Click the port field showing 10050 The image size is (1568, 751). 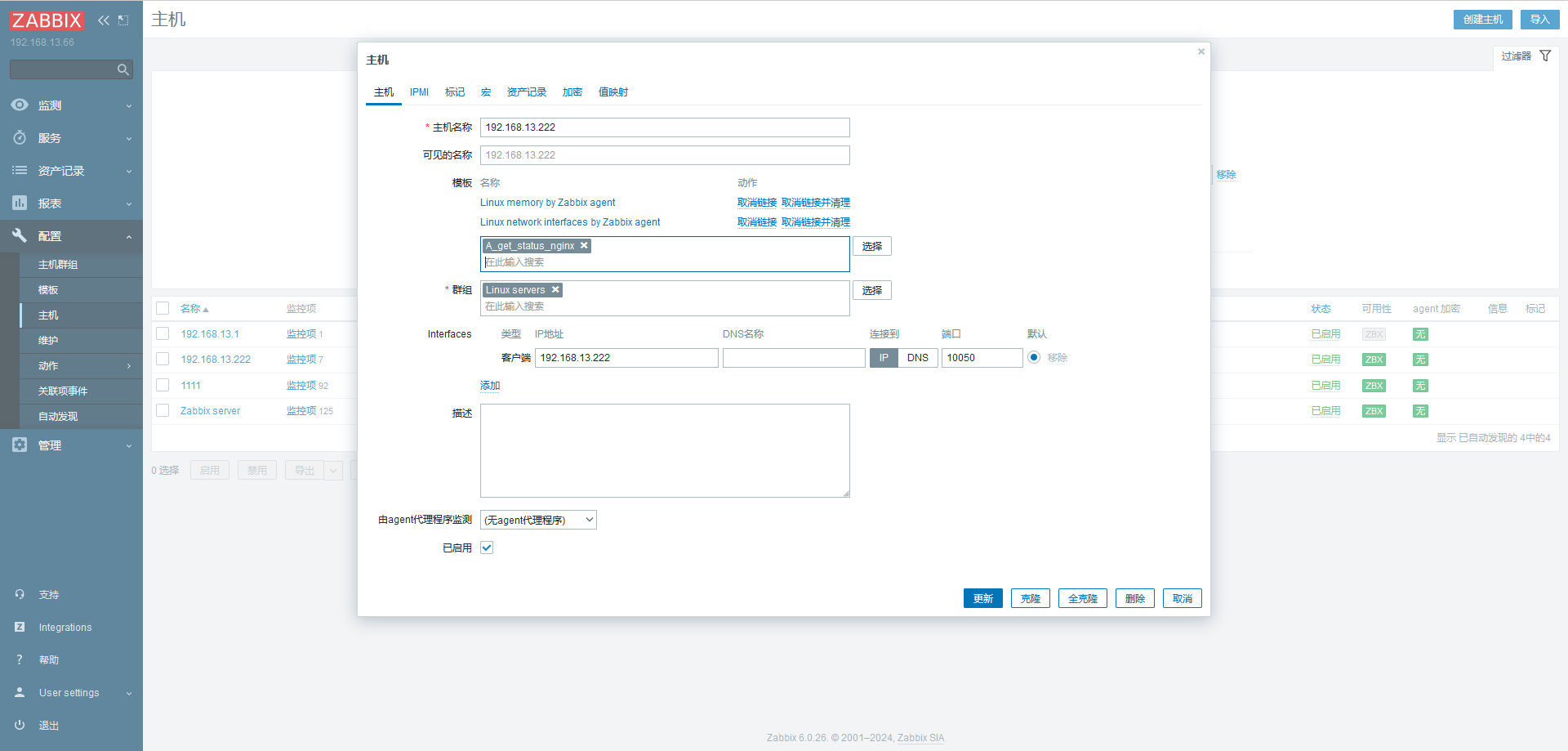coord(981,358)
